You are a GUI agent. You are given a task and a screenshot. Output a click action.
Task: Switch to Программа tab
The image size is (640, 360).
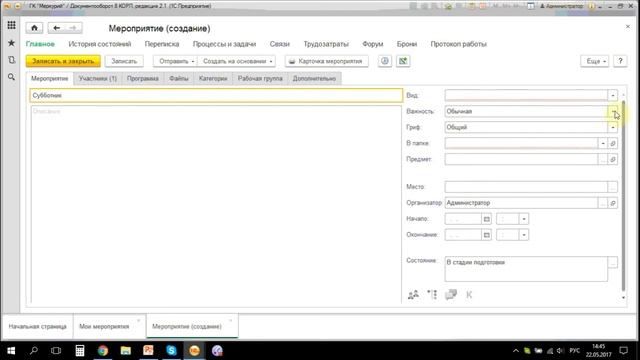(x=142, y=78)
